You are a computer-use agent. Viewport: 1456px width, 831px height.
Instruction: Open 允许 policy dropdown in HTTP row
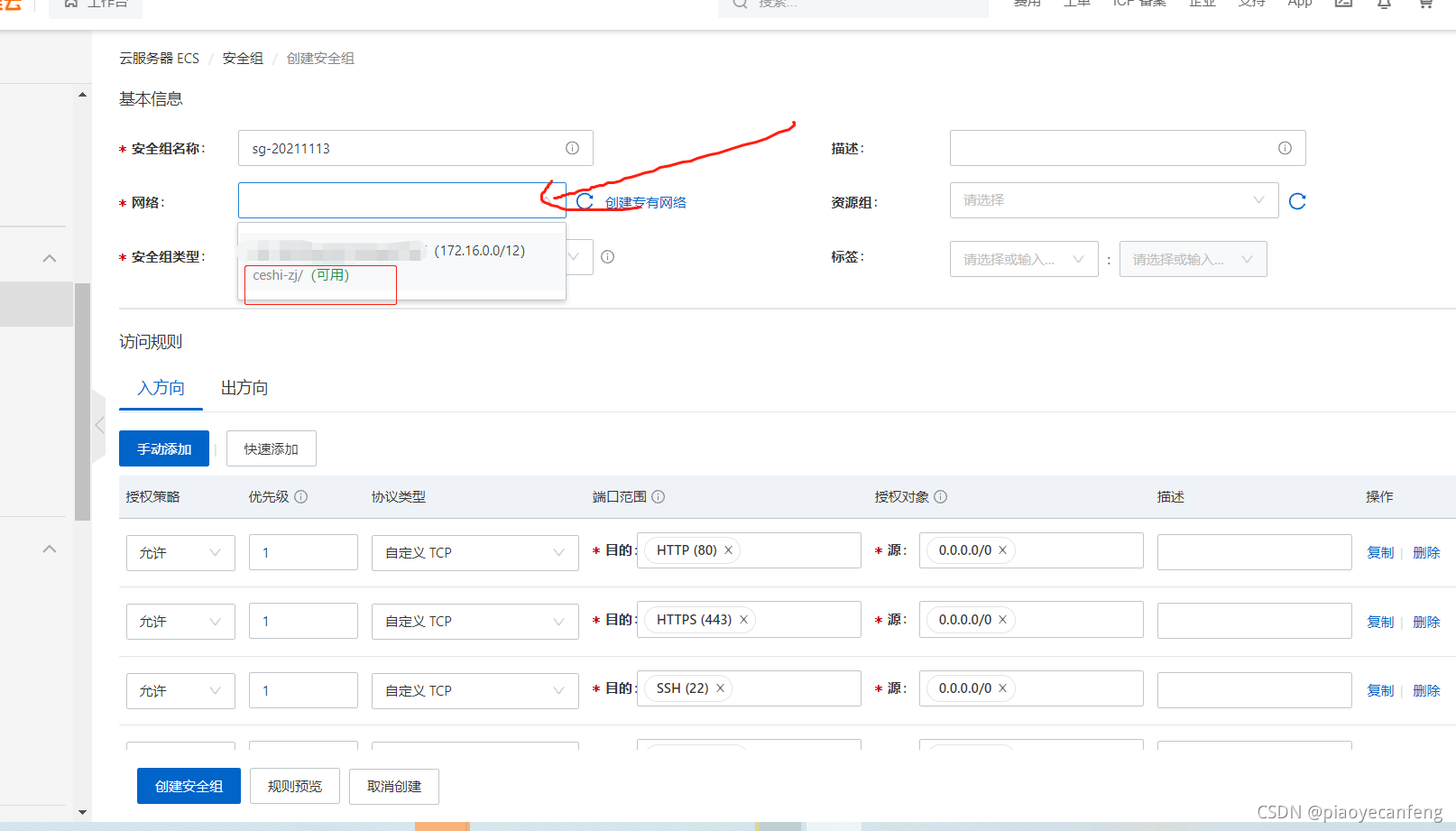tap(180, 553)
